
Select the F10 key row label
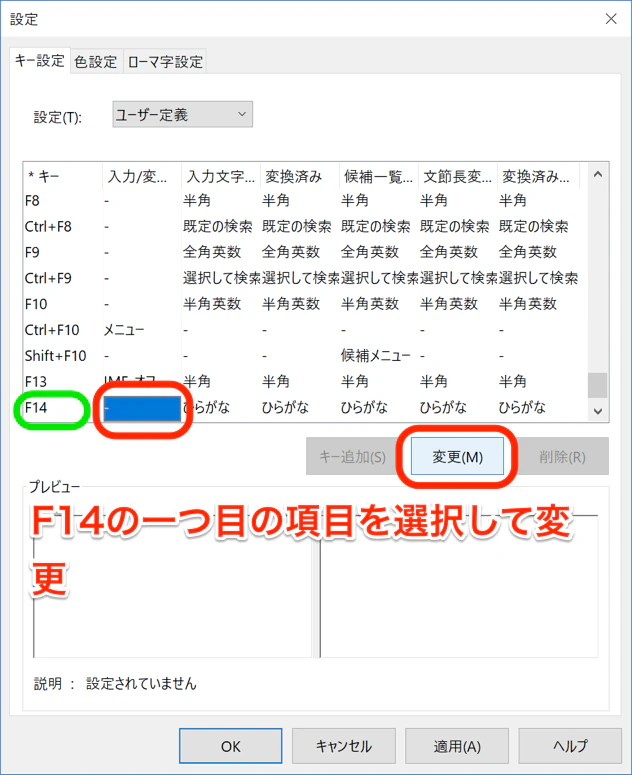36,303
